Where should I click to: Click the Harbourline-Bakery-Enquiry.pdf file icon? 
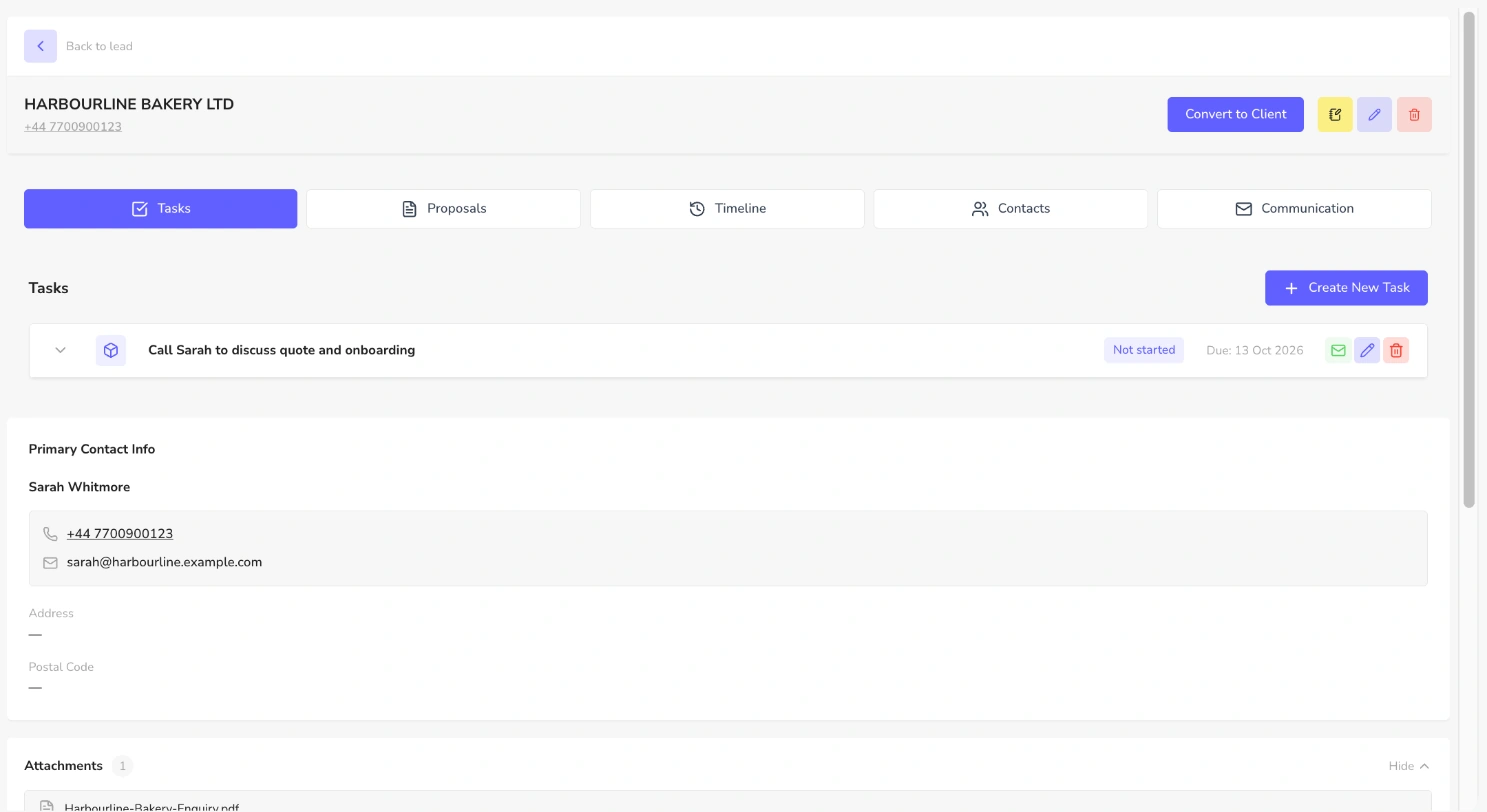[x=46, y=806]
